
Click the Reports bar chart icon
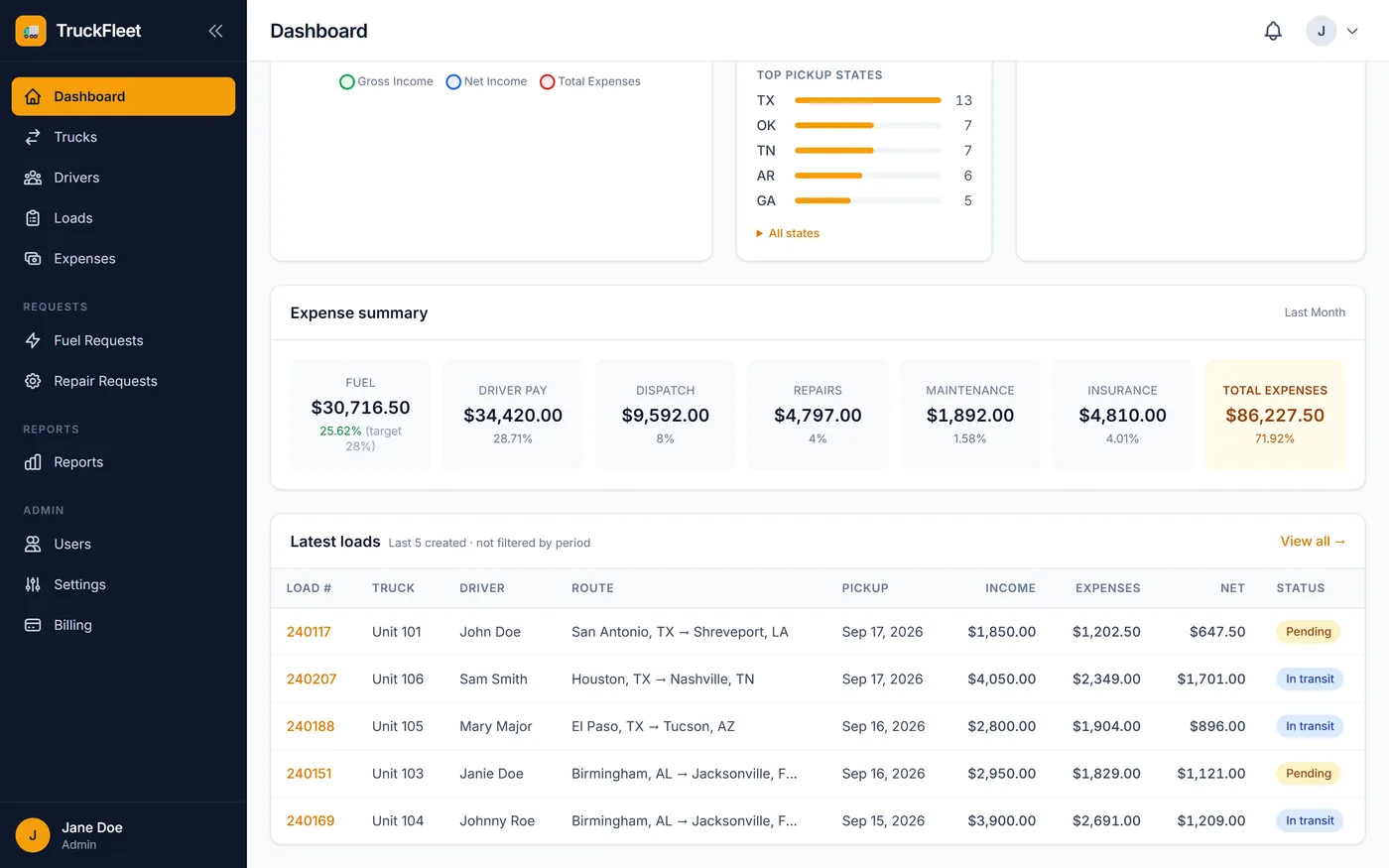coord(33,462)
